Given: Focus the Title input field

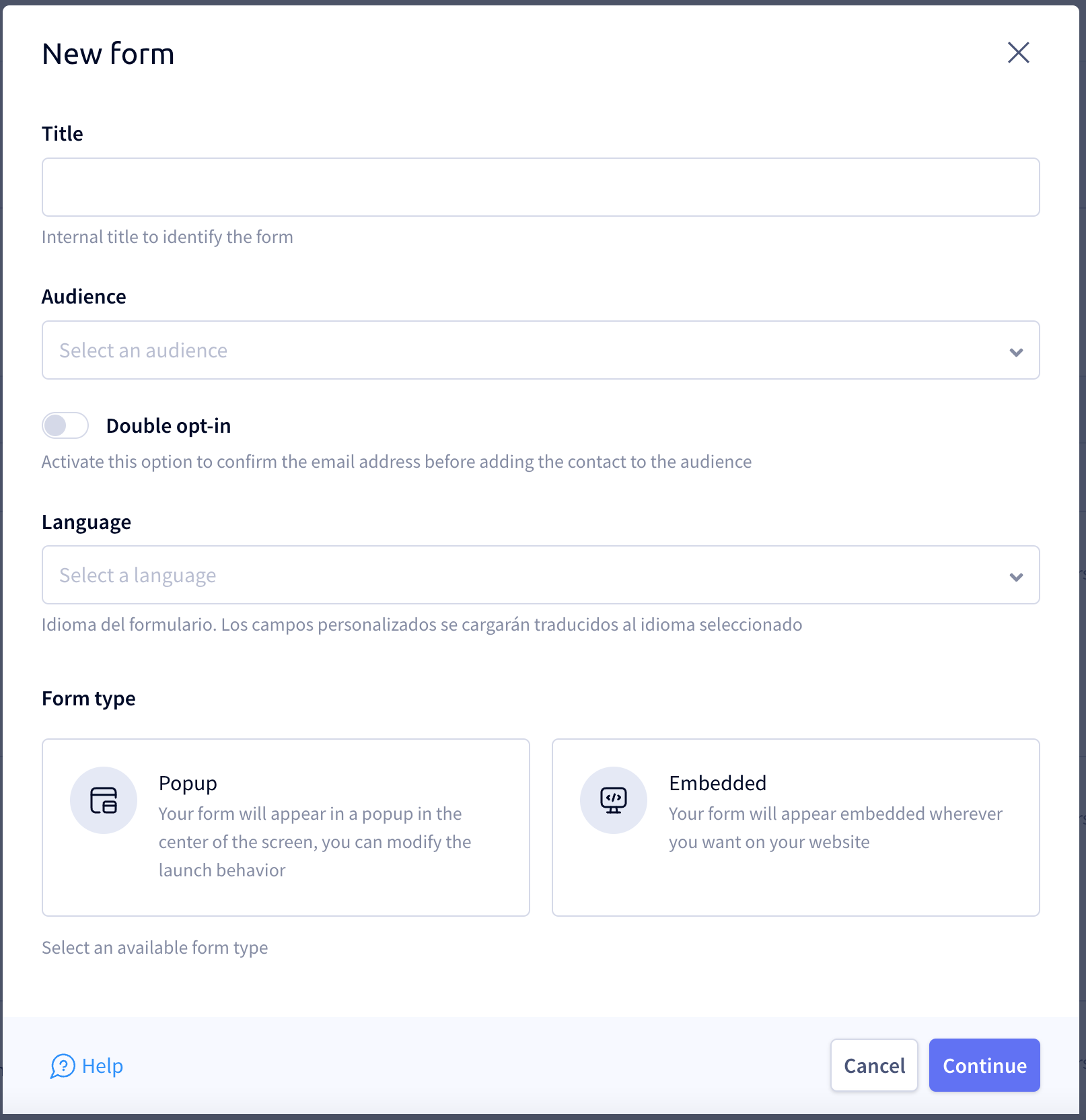Looking at the screenshot, I should pyautogui.click(x=541, y=187).
